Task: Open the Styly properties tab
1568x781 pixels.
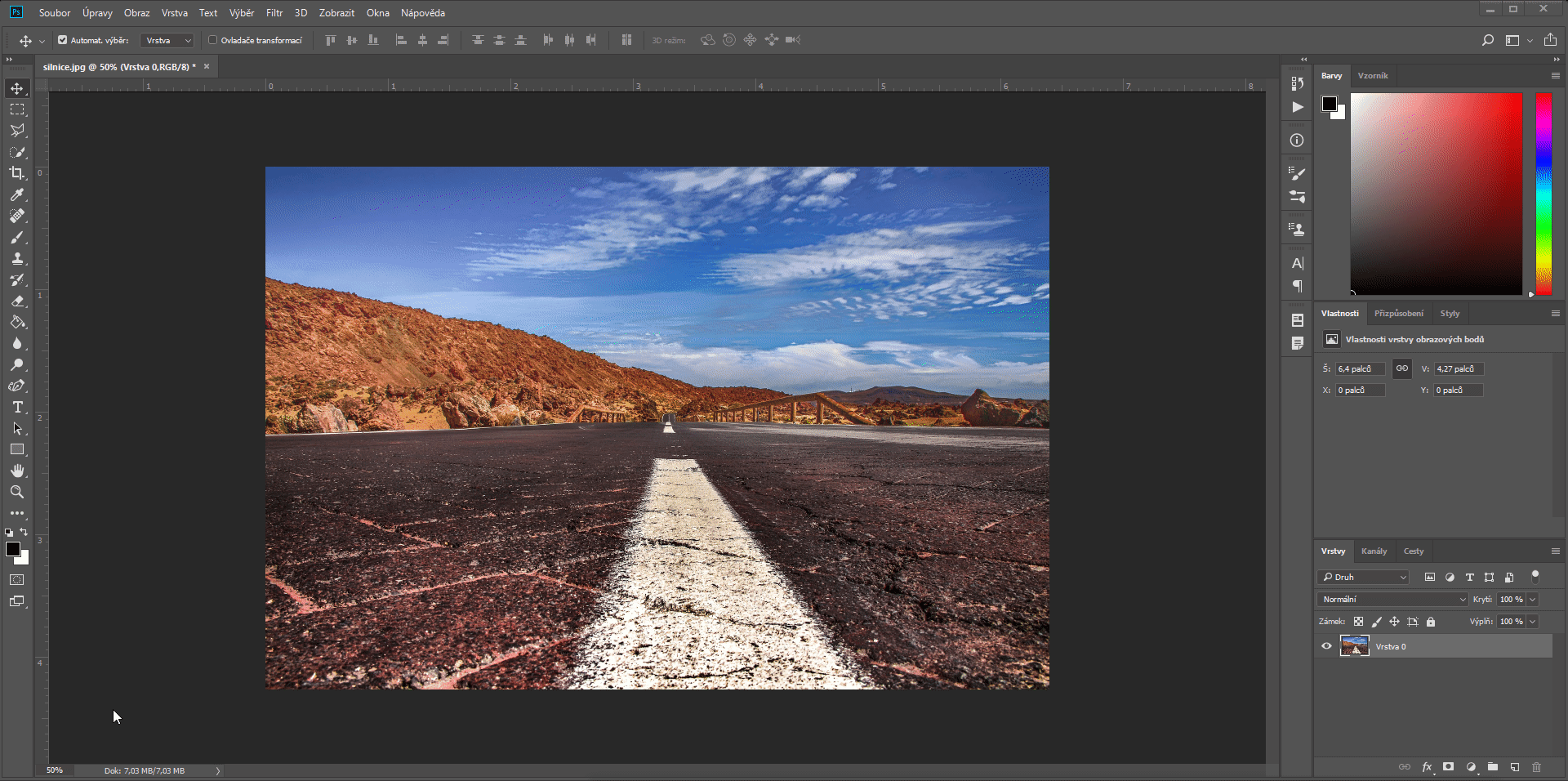Action: 1450,313
